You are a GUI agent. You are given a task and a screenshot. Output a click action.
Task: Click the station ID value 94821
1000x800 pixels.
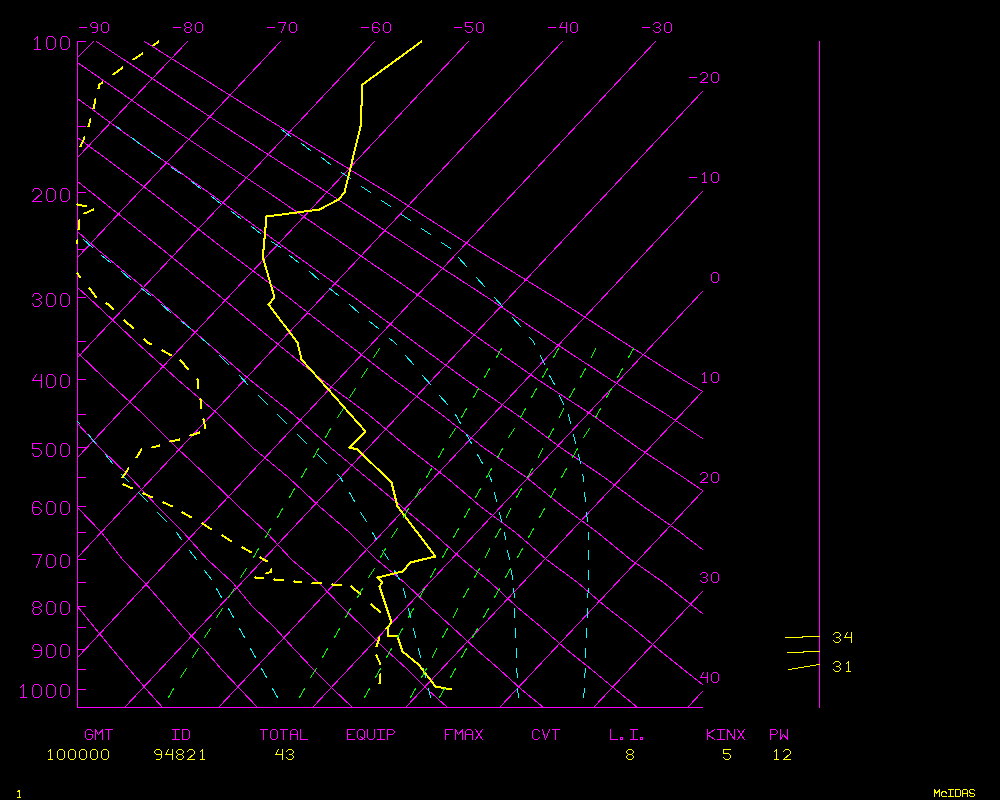pyautogui.click(x=180, y=754)
